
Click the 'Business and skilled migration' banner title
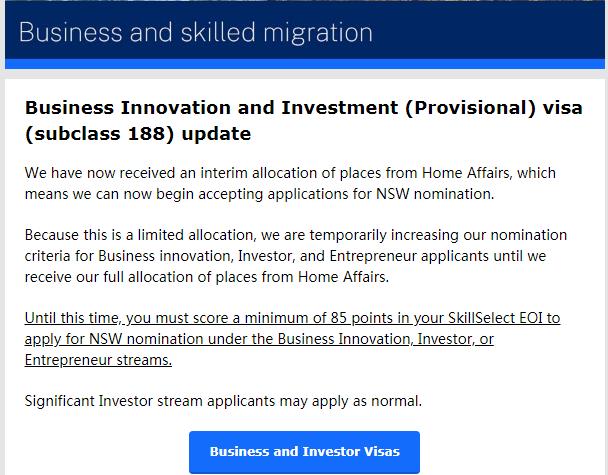[x=196, y=32]
